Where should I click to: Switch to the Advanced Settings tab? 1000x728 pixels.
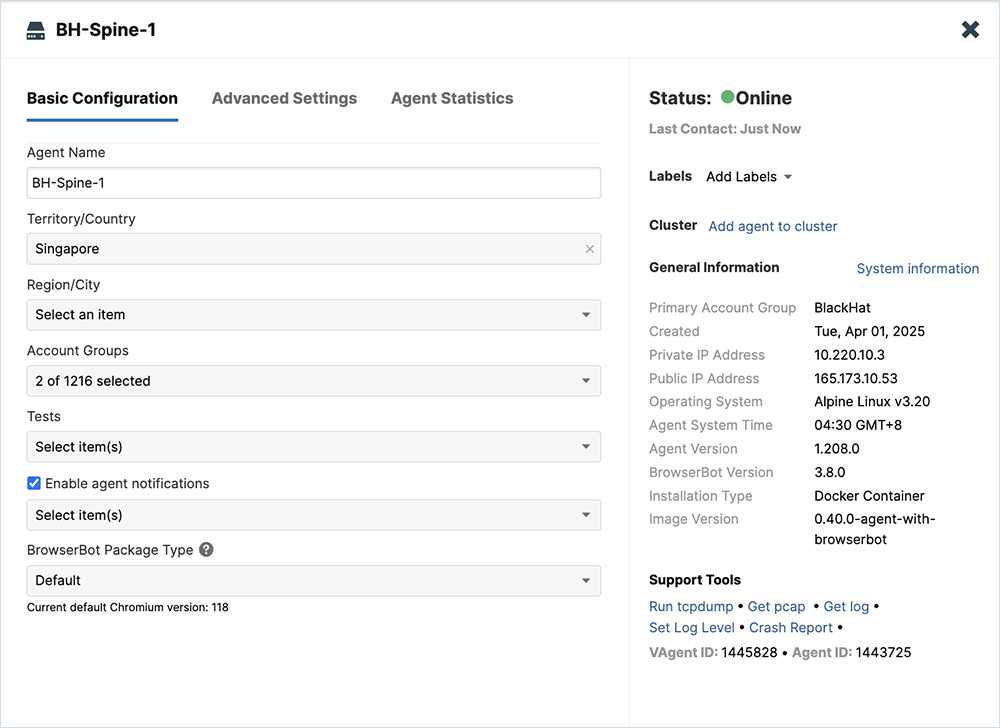284,98
